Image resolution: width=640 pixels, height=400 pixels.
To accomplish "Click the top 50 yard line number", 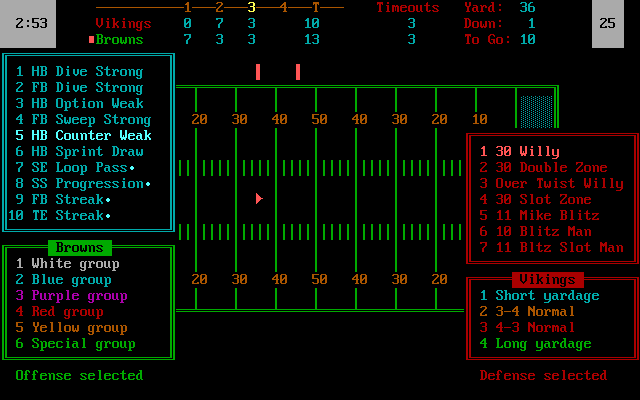I will pos(320,119).
